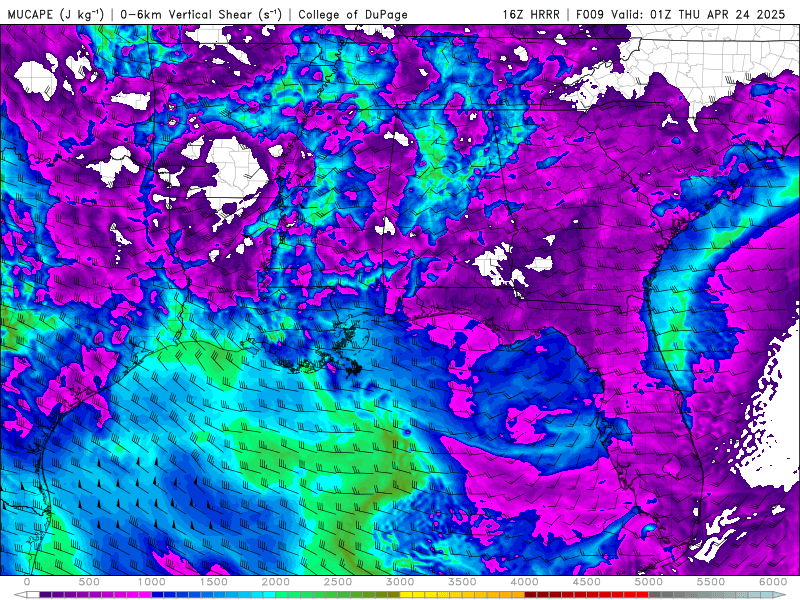This screenshot has height=600, width=800.
Task: Click the 6000 value on the color scale
Action: coord(773,582)
